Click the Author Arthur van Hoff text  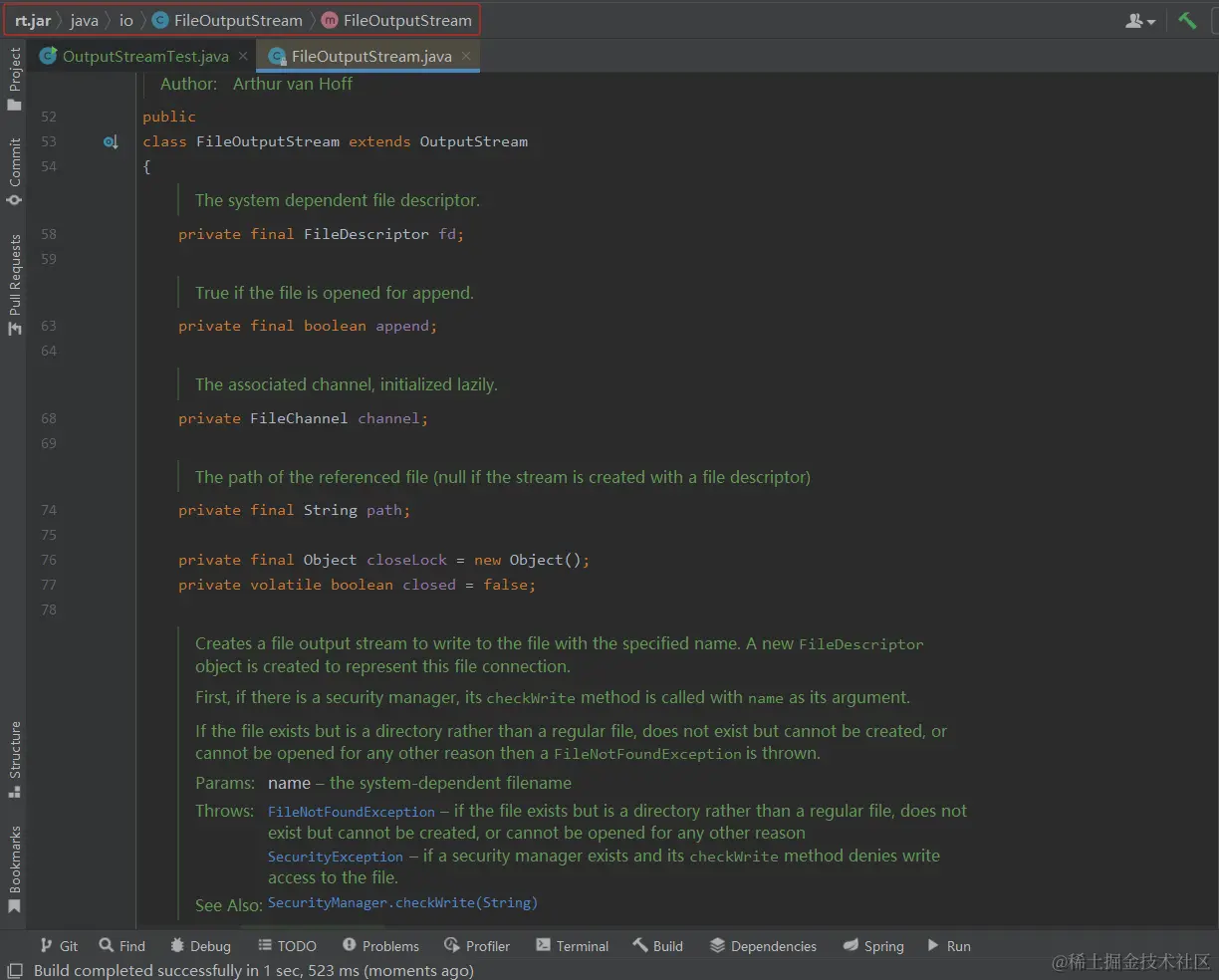tap(256, 84)
